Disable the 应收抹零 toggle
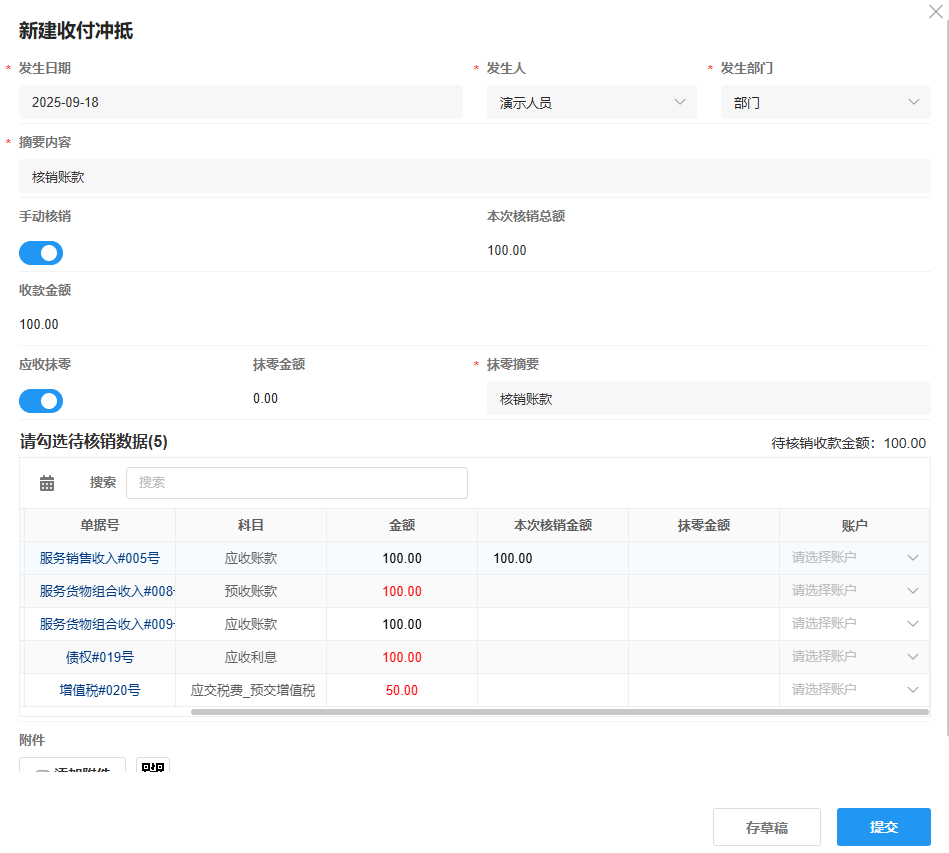949x853 pixels. tap(40, 400)
